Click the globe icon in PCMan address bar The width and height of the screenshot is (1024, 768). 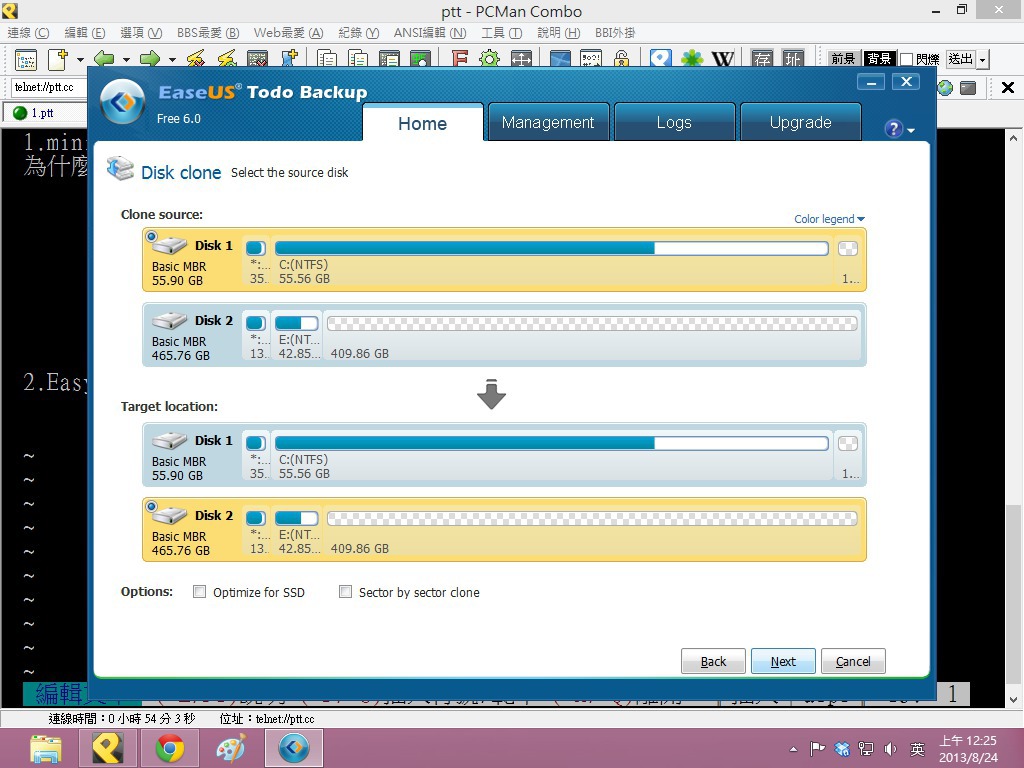[945, 88]
